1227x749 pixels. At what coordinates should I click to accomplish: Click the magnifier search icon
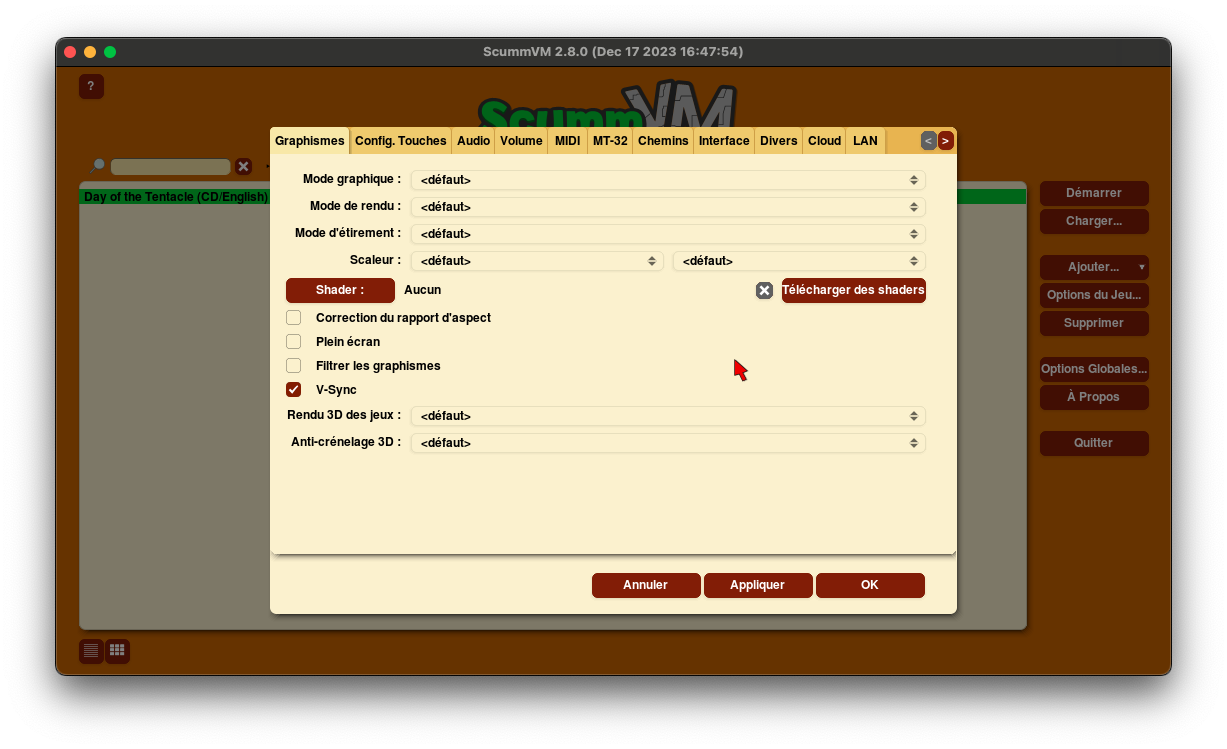(97, 166)
